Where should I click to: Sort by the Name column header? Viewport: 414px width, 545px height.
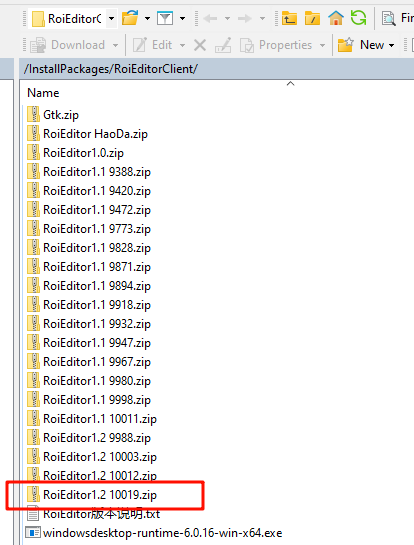coord(43,93)
